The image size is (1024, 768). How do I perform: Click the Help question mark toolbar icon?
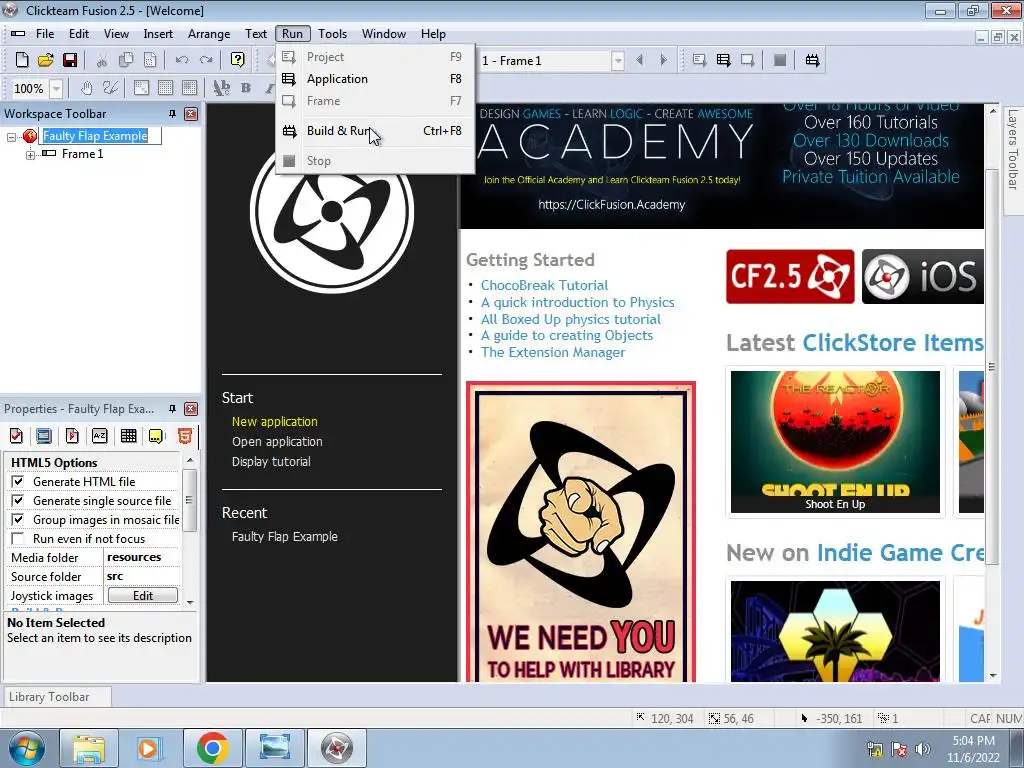click(x=238, y=60)
